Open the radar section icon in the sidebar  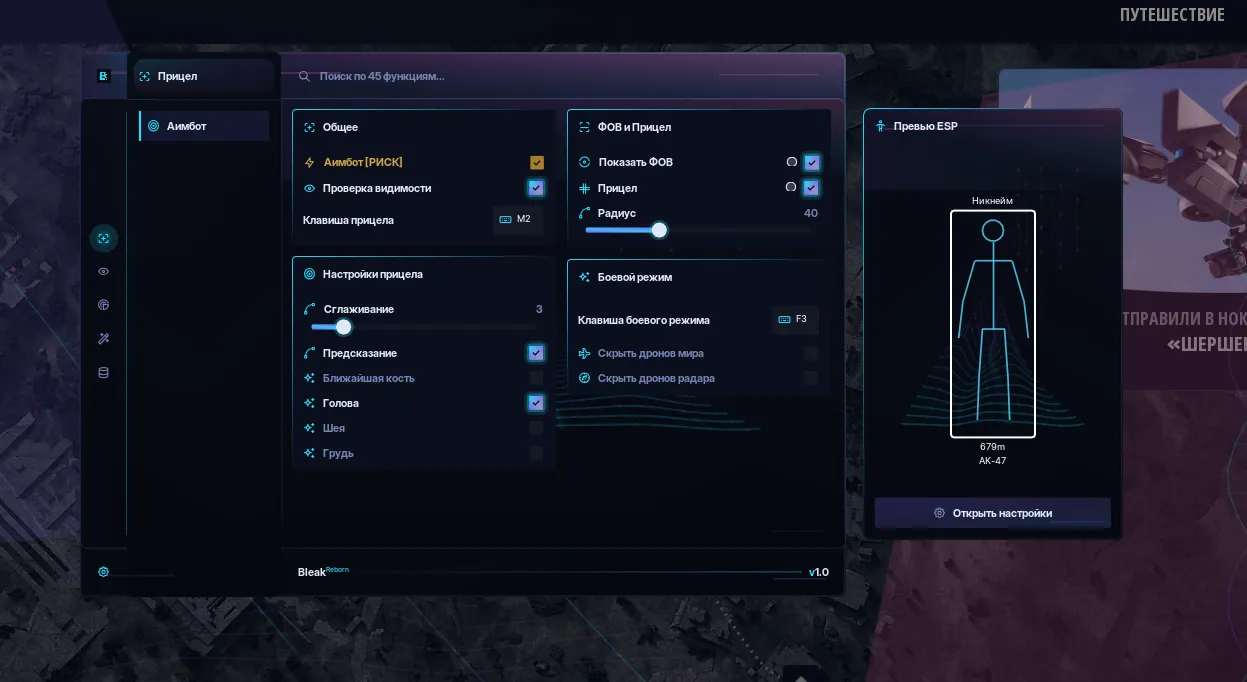(103, 305)
